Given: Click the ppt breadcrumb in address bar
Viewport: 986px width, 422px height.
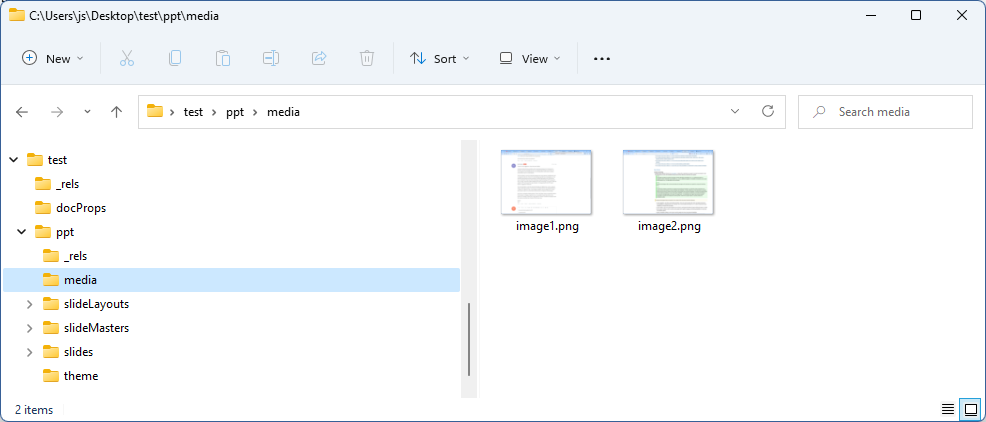Looking at the screenshot, I should click(x=235, y=112).
